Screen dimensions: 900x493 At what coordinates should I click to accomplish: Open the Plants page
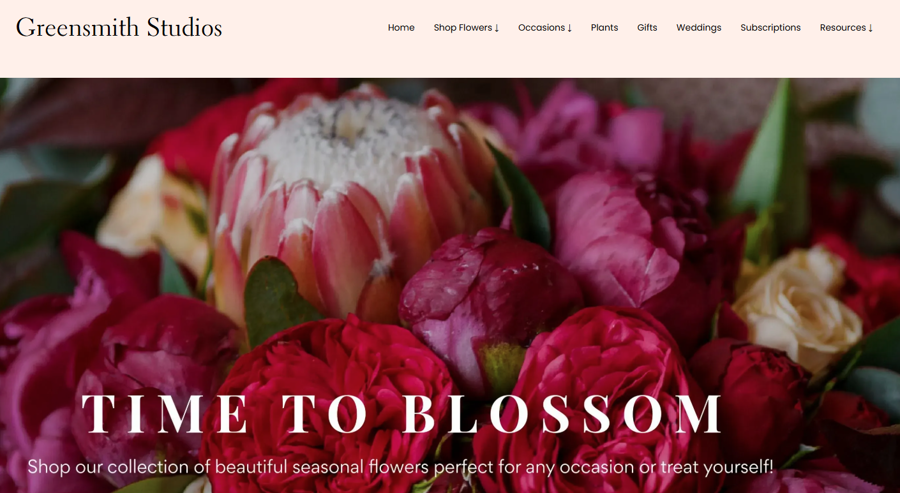click(x=604, y=28)
